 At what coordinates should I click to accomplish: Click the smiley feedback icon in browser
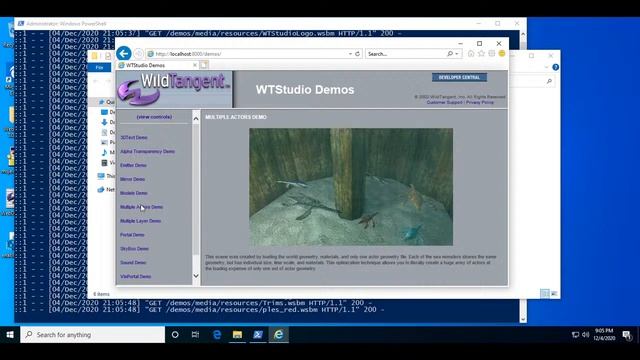point(502,53)
